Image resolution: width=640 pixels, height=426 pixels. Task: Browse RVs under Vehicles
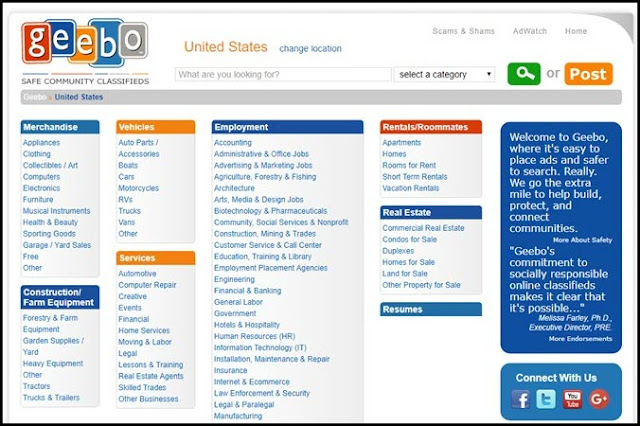point(125,200)
